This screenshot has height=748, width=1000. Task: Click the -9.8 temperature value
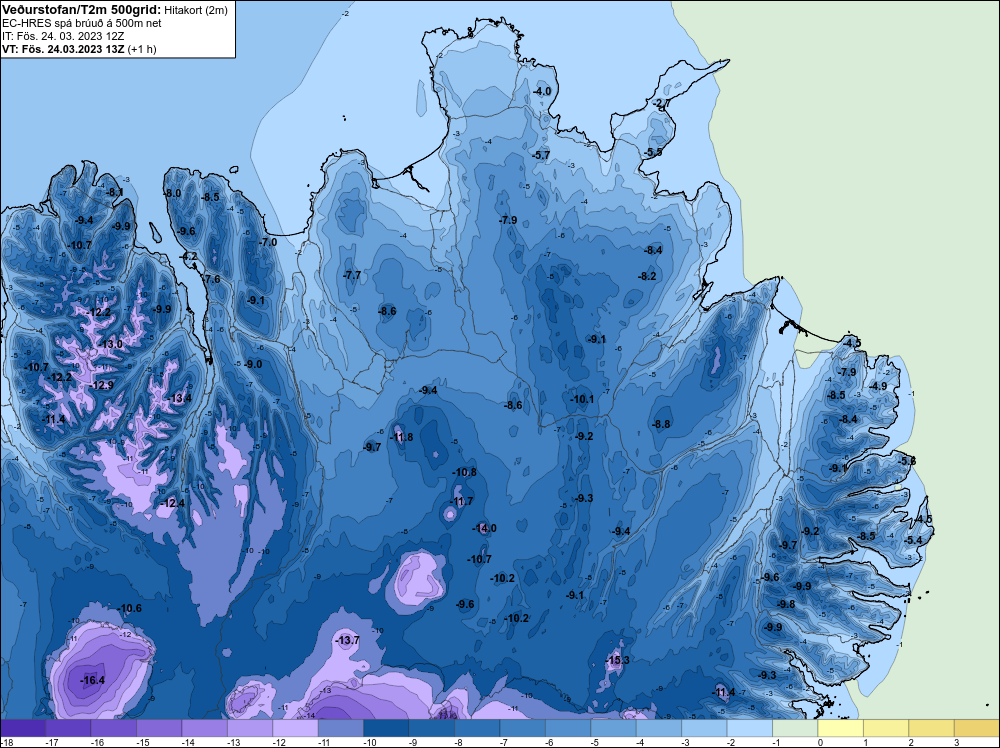[x=786, y=604]
